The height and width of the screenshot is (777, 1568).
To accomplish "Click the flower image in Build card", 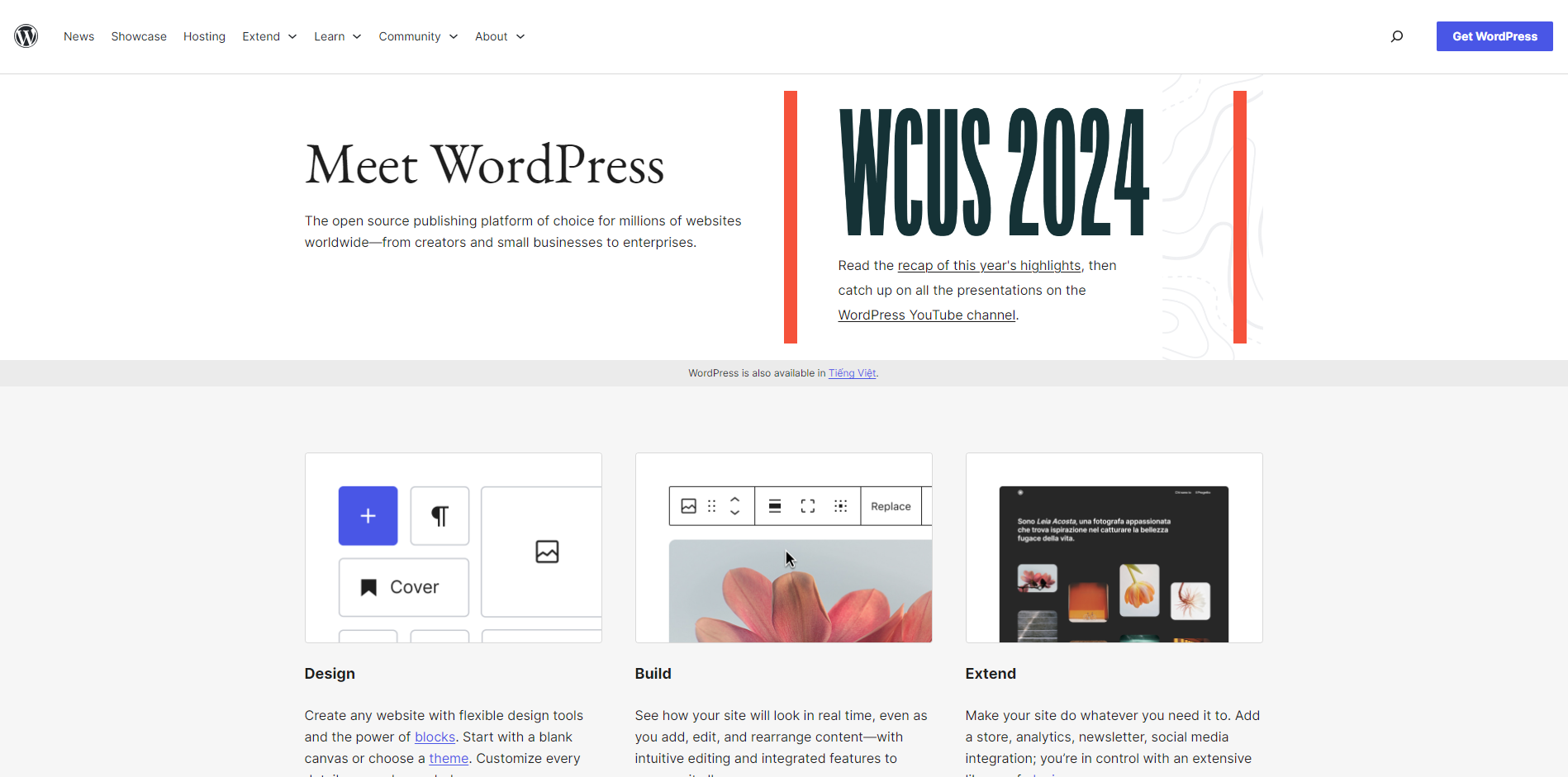I will pyautogui.click(x=801, y=591).
